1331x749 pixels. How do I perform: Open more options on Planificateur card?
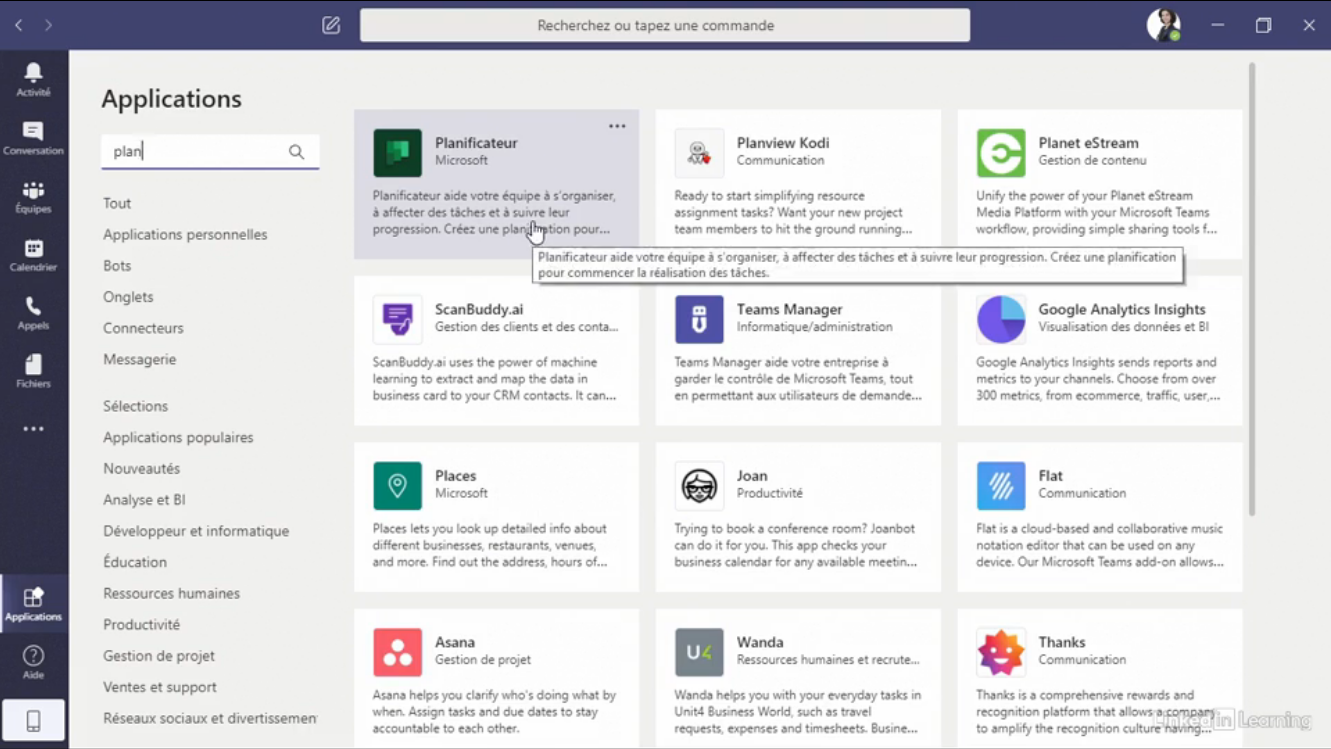pos(617,126)
